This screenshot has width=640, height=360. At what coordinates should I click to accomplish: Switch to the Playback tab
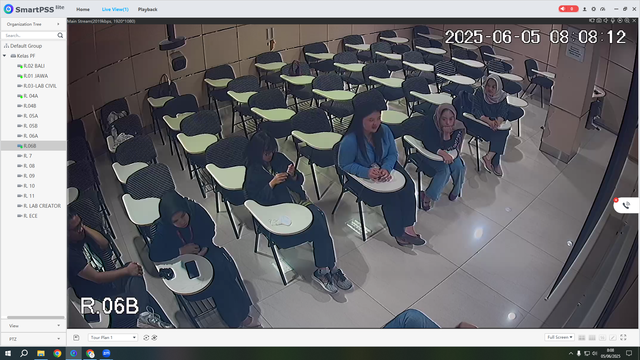click(147, 9)
